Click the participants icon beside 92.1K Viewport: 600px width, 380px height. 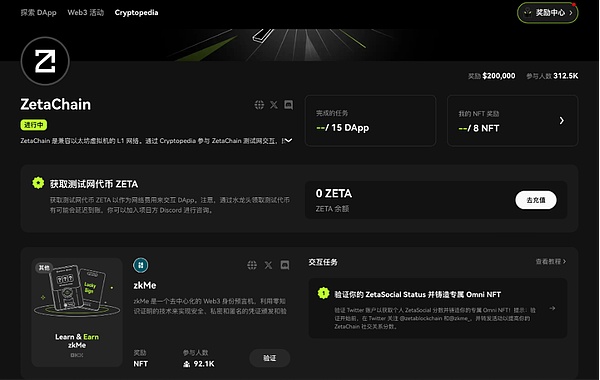coord(187,364)
